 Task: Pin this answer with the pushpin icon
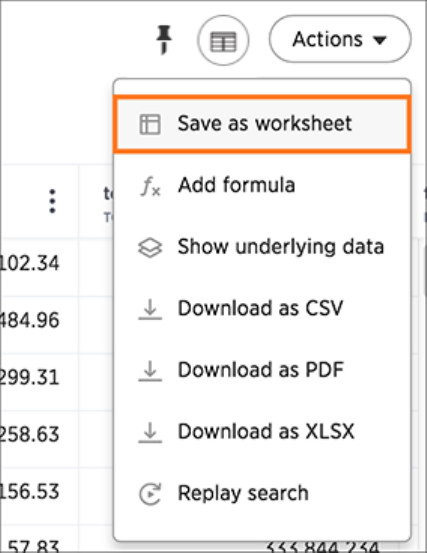pyautogui.click(x=164, y=40)
